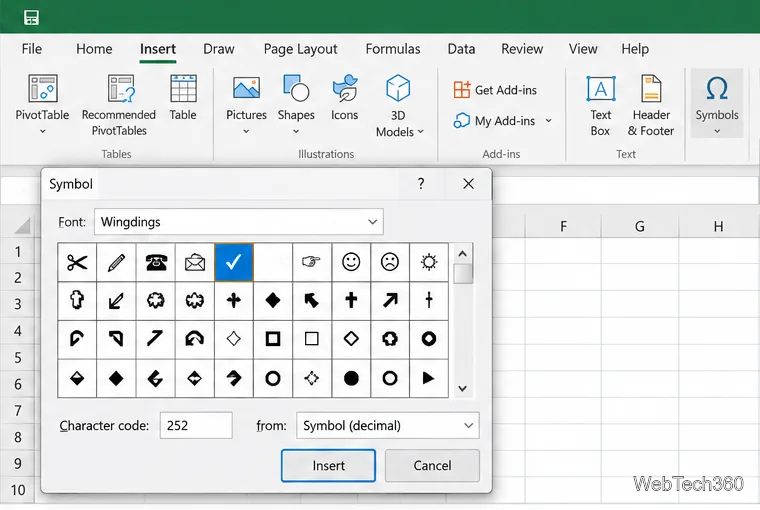Switch to the Review tab
This screenshot has width=760, height=510.
pyautogui.click(x=522, y=49)
